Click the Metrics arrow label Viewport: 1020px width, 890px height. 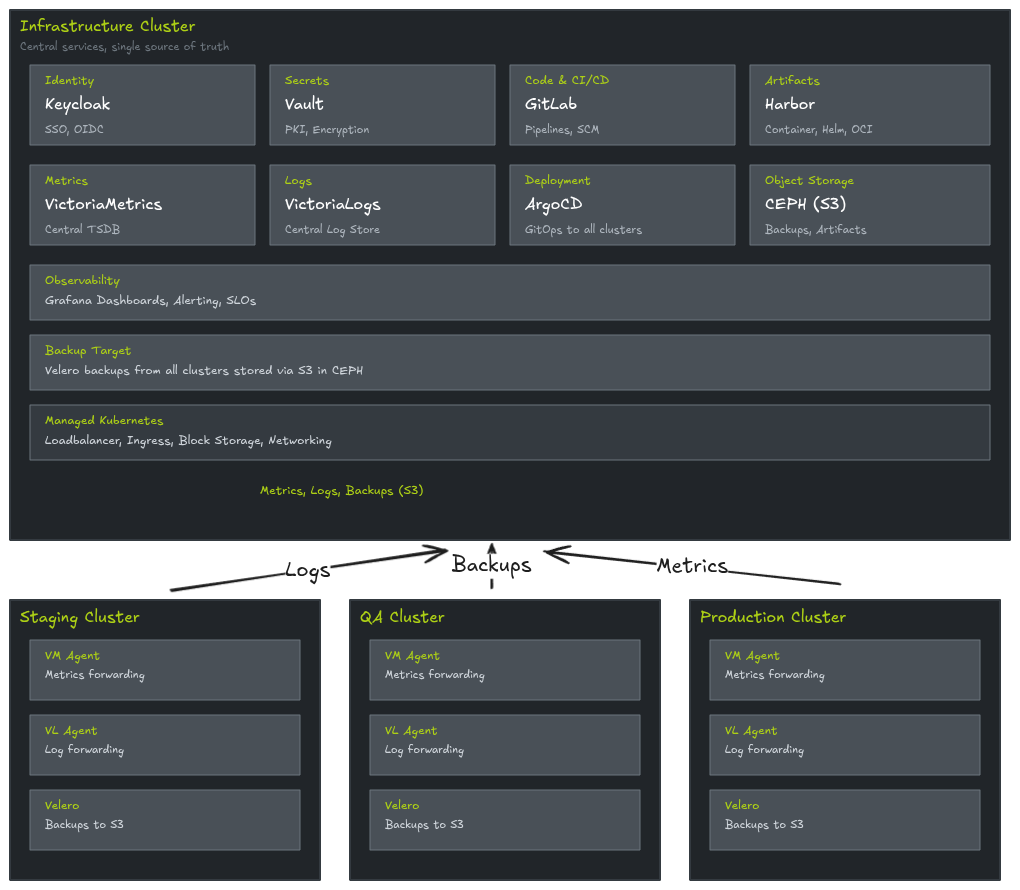coord(692,566)
